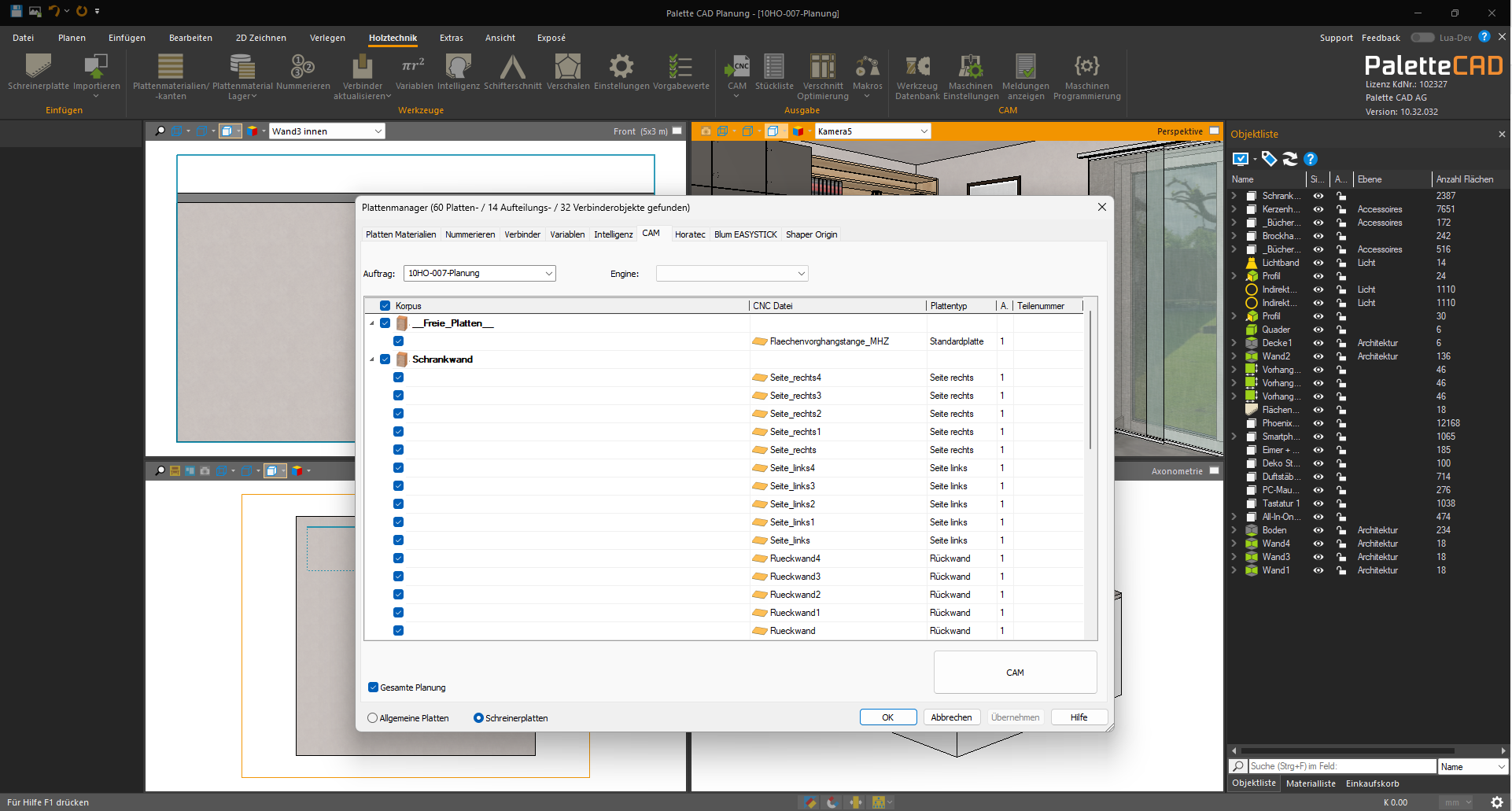Uncheck the Seite_rechts4 row checkbox
Image resolution: width=1512 pixels, height=811 pixels.
tap(399, 378)
